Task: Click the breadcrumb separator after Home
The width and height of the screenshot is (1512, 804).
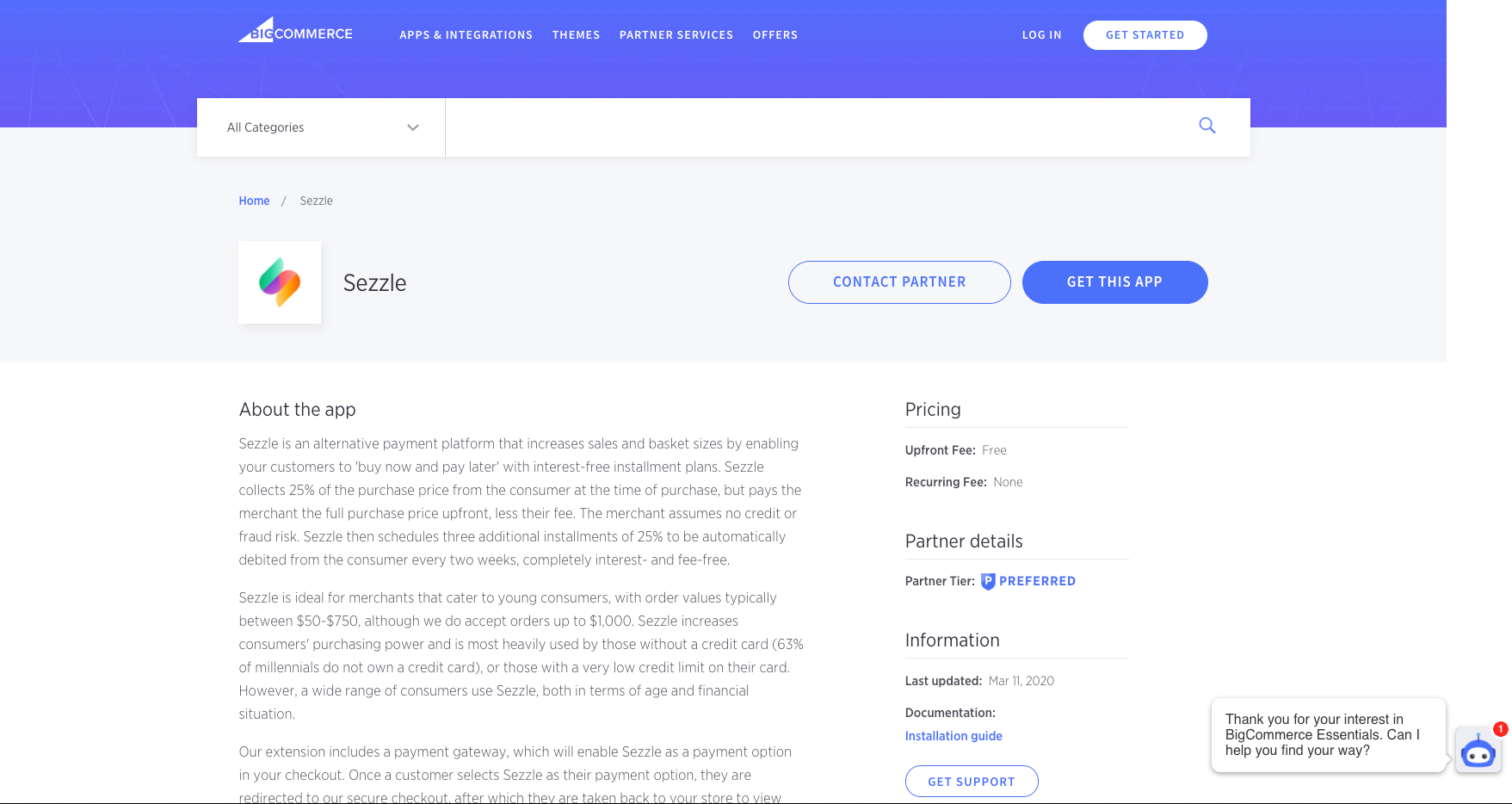Action: [283, 201]
